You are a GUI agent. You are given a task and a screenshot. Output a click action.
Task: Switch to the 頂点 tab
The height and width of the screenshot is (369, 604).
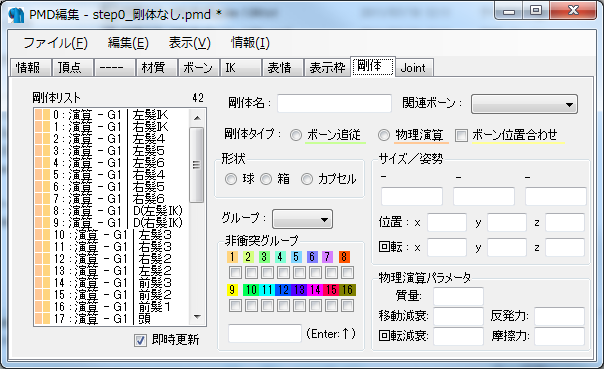[72, 68]
